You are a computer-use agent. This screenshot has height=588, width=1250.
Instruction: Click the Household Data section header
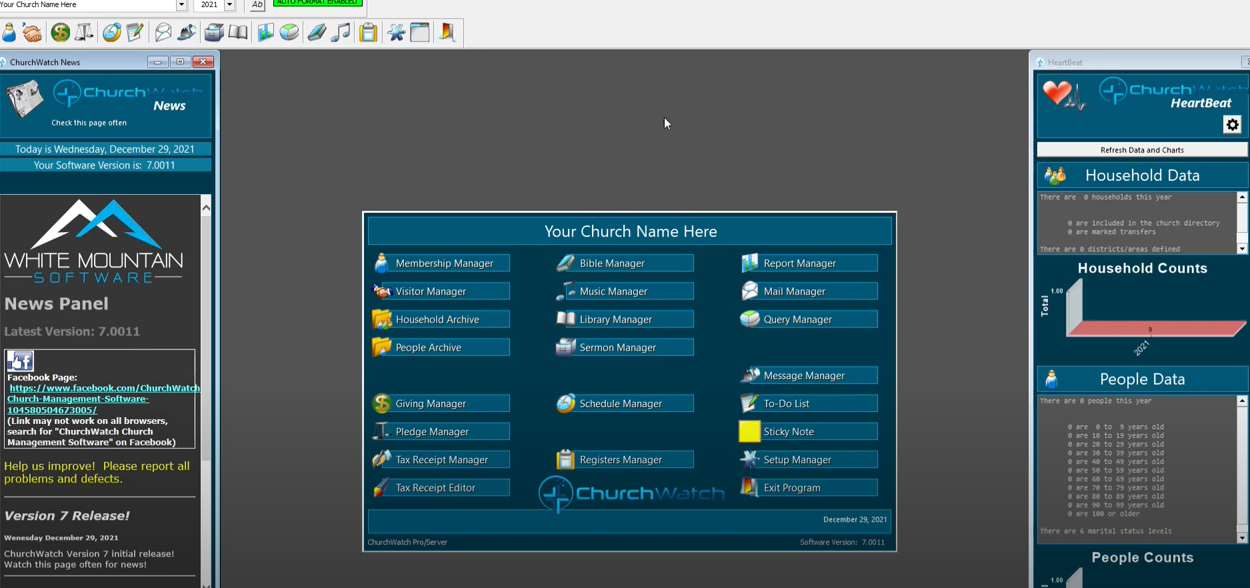click(x=1142, y=175)
